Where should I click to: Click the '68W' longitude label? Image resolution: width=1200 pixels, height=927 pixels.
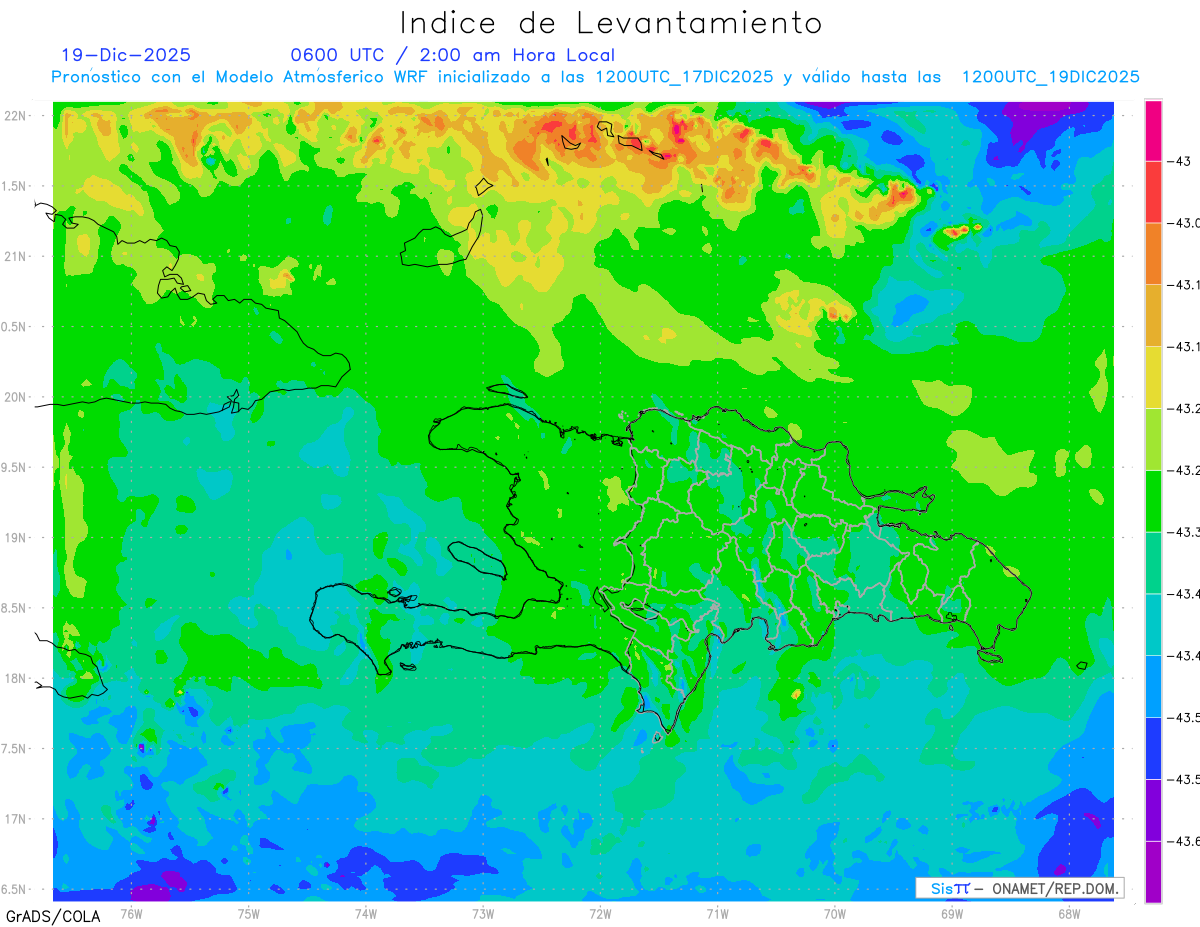point(1068,912)
